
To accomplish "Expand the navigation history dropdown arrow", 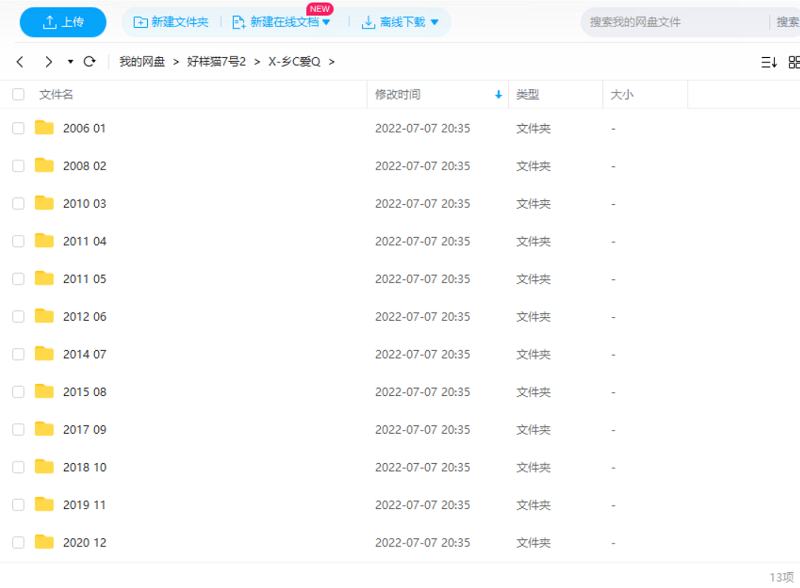I will pyautogui.click(x=70, y=62).
